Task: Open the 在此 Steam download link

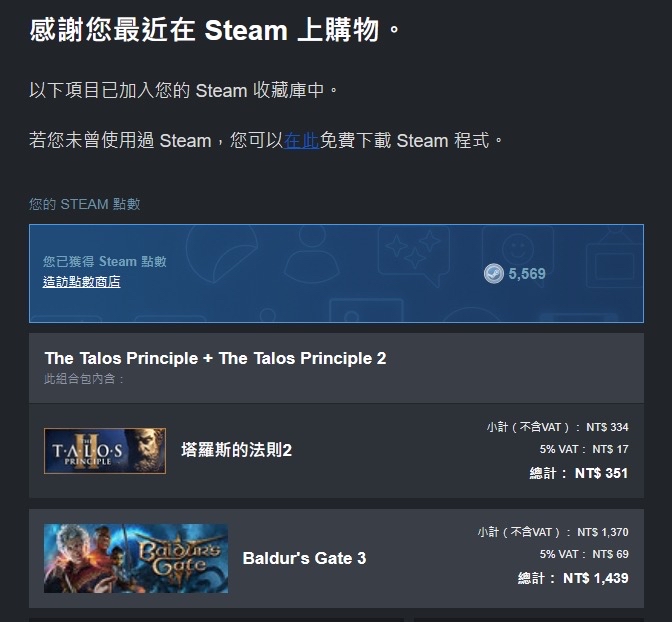Action: (x=302, y=141)
